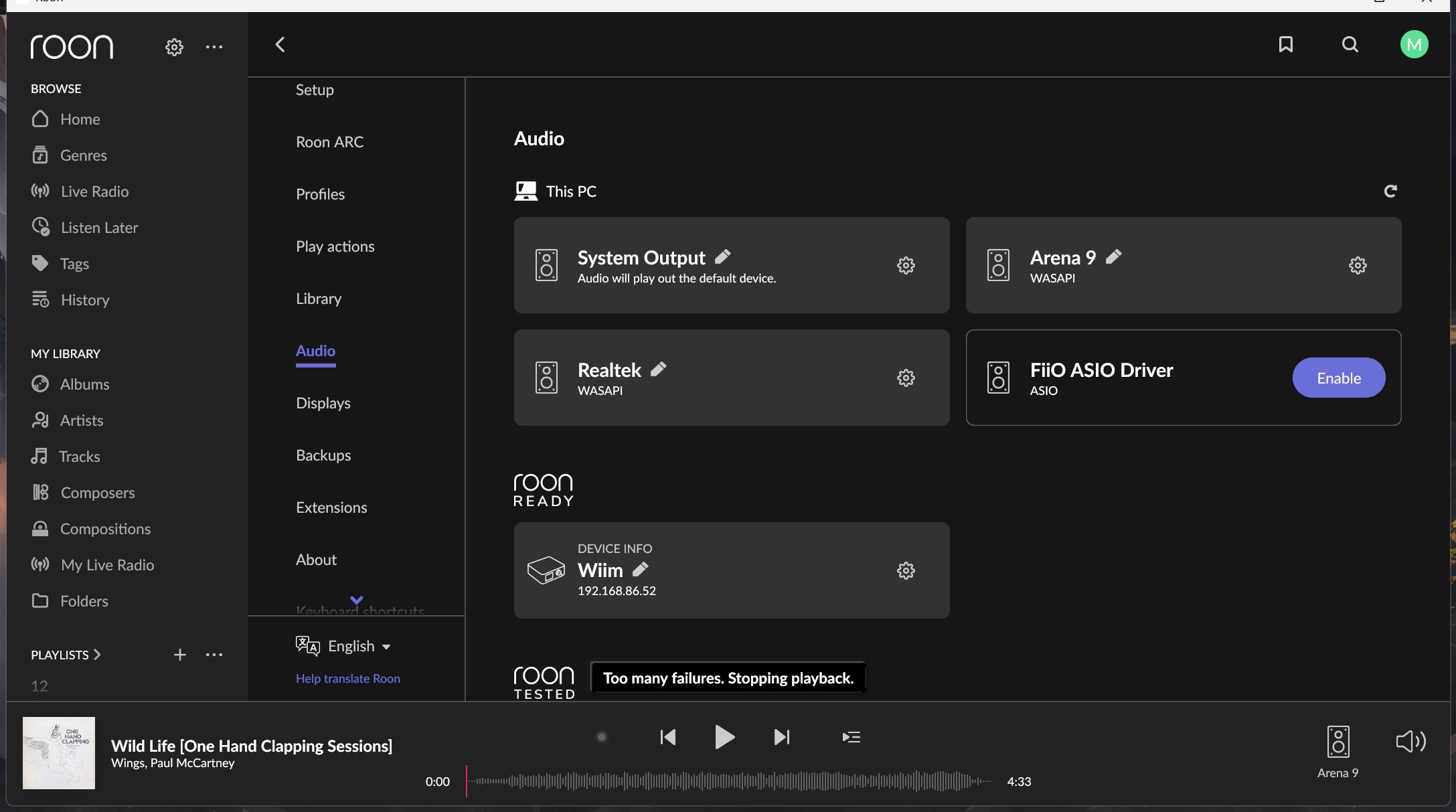
Task: Select the Audio settings tab
Action: point(316,351)
